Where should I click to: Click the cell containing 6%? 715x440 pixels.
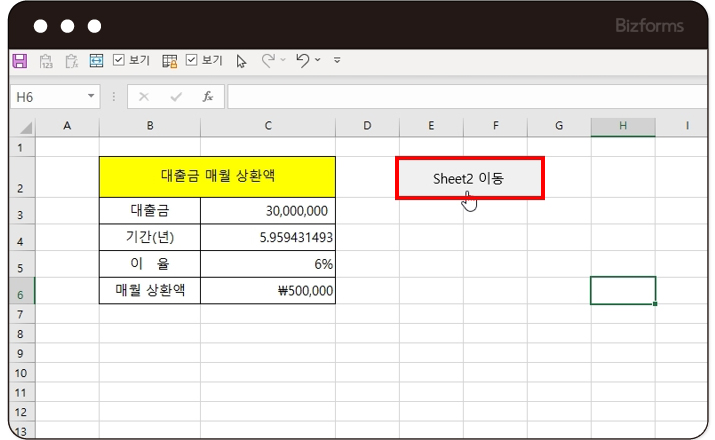(268, 264)
